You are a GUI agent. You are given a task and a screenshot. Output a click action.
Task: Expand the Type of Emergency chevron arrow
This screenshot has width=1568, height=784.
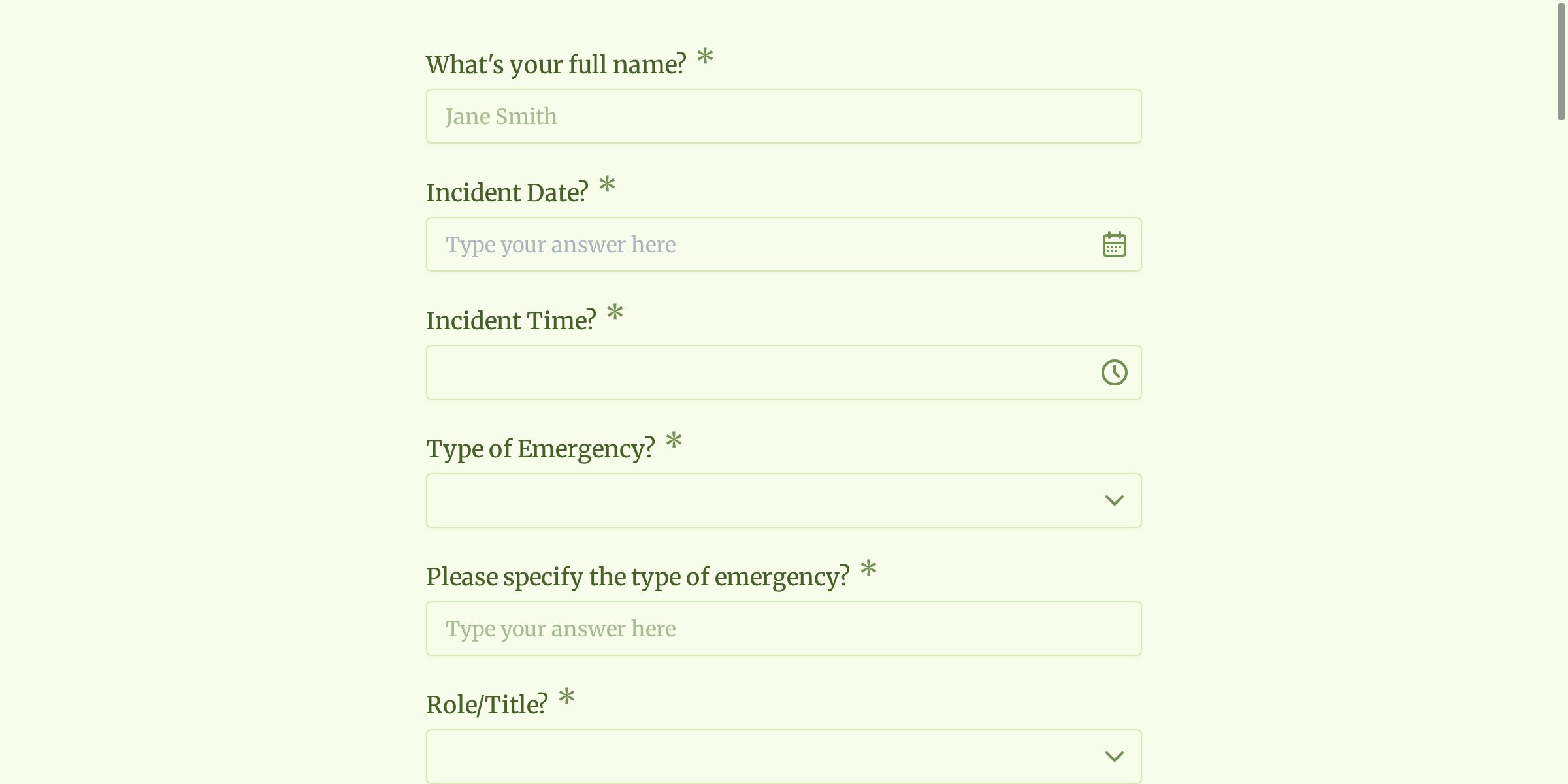click(x=1114, y=500)
